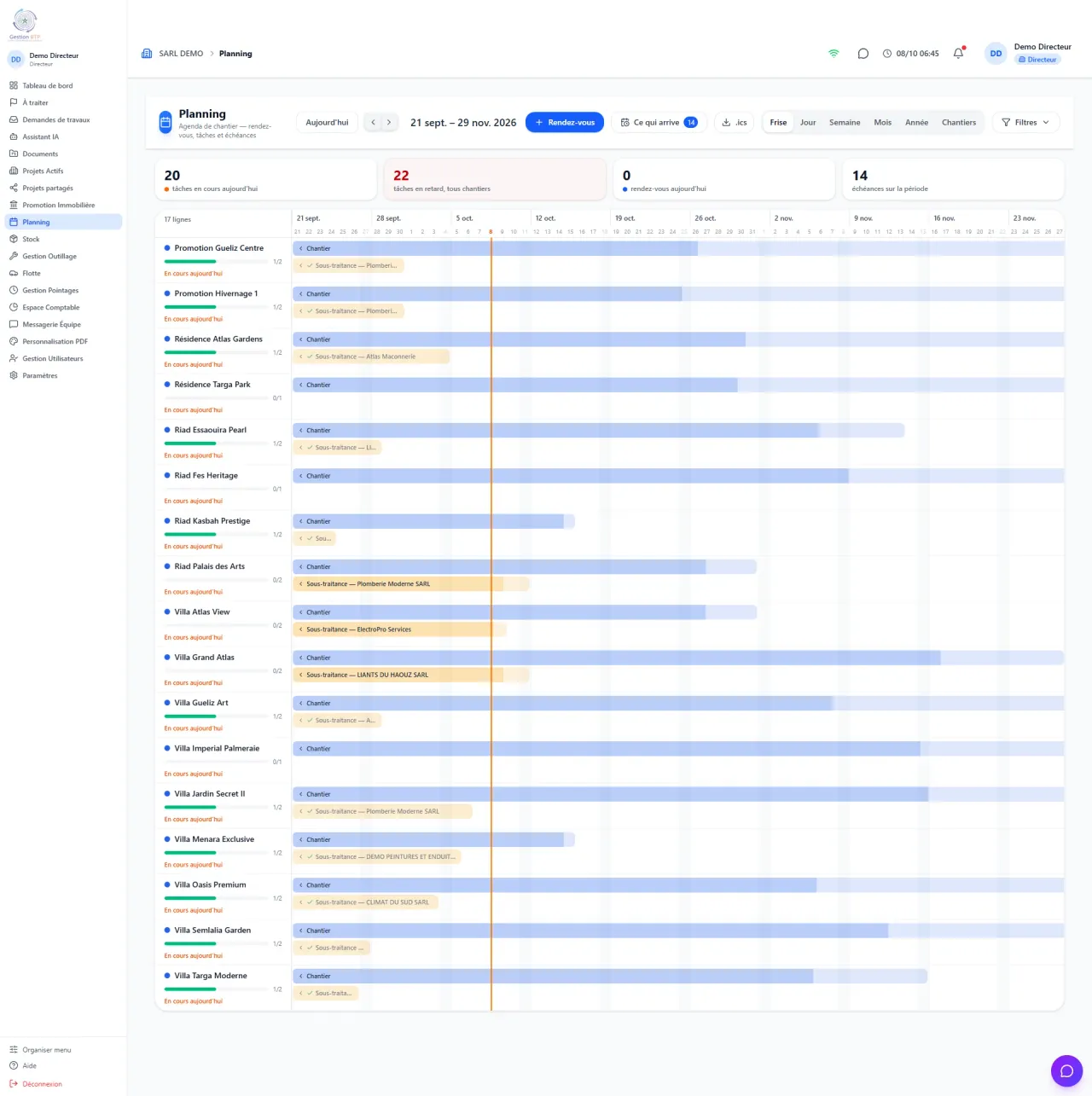This screenshot has width=1092, height=1096.
Task: Switch to Frise view
Action: 778,122
